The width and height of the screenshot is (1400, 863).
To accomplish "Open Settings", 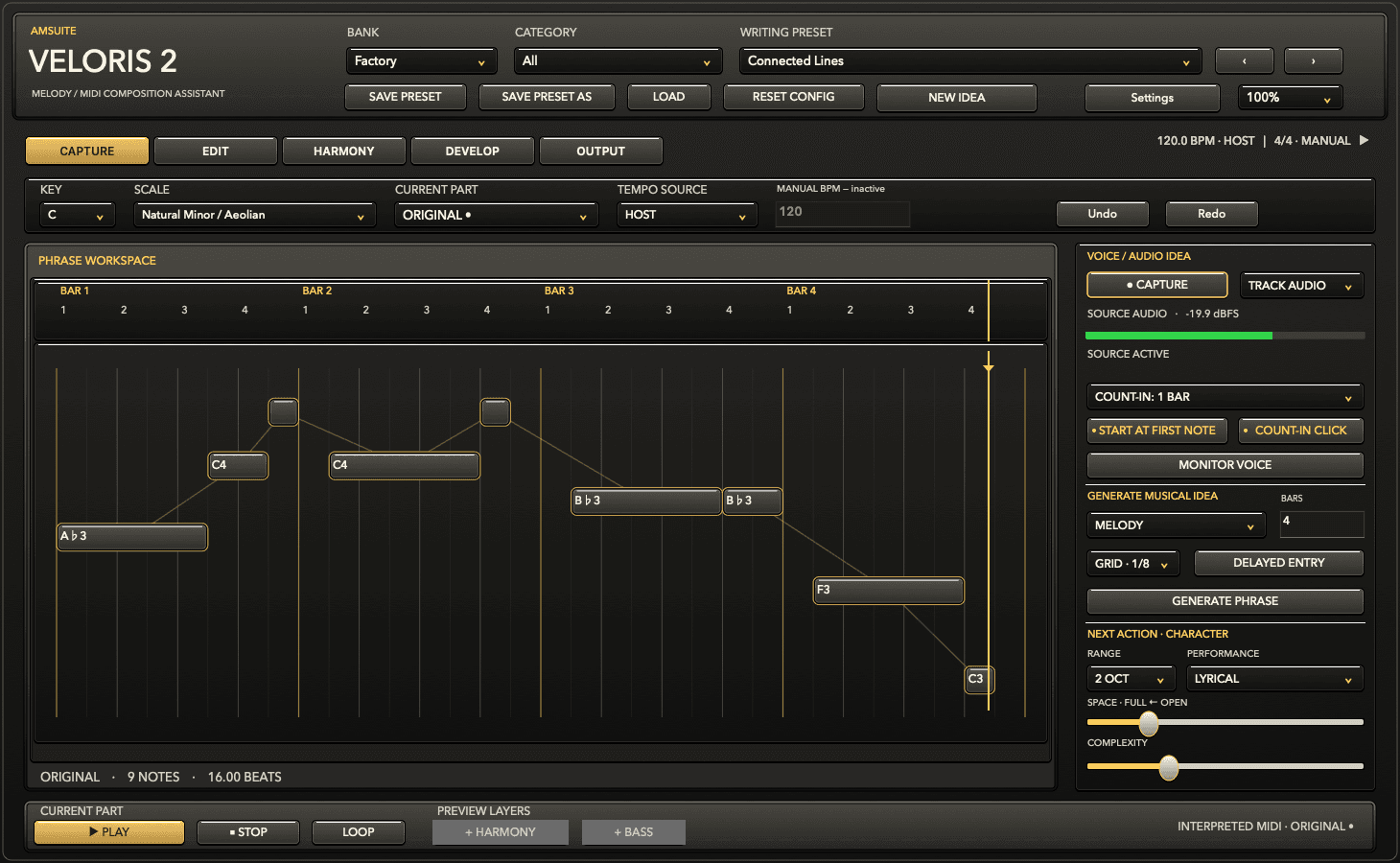I will click(1153, 97).
